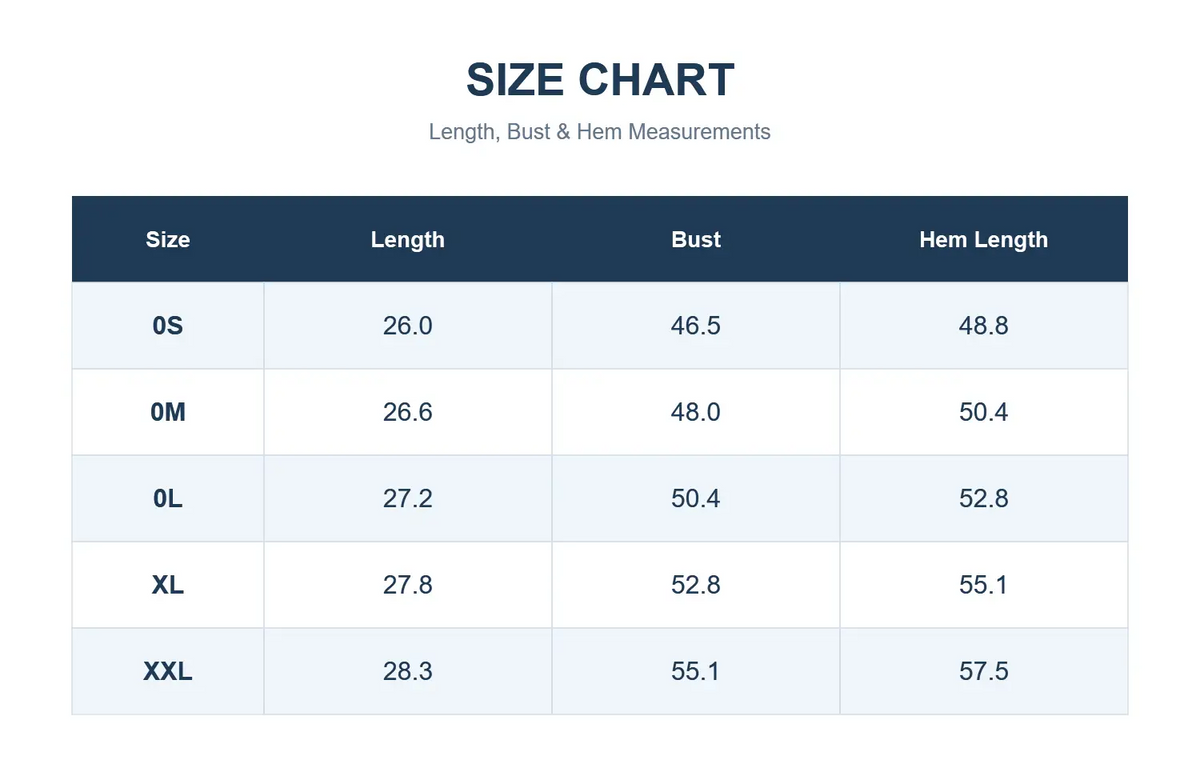Select the 26.6 length cell
The width and height of the screenshot is (1200, 768).
(408, 412)
